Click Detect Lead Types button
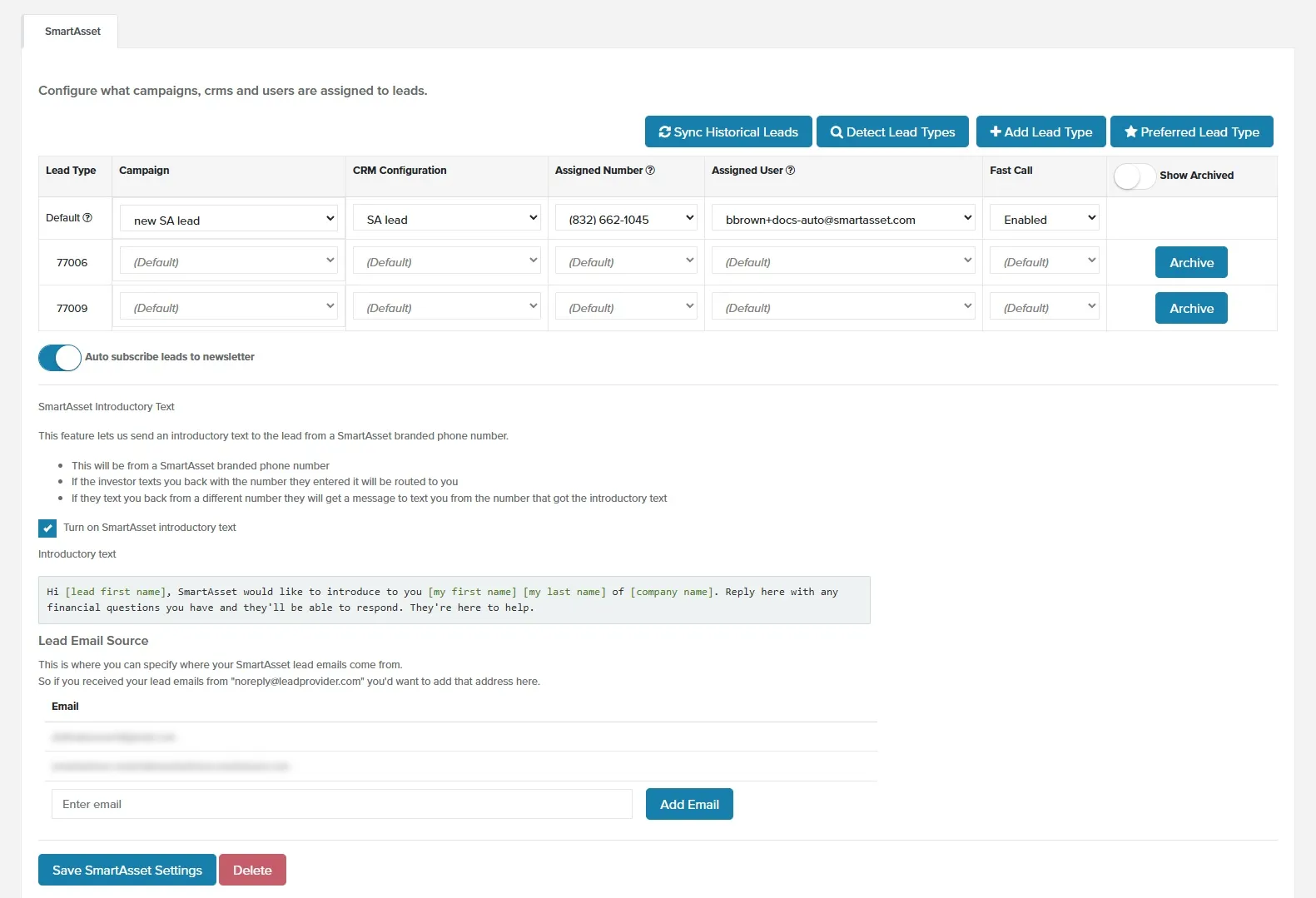This screenshot has width=1316, height=898. 892,131
